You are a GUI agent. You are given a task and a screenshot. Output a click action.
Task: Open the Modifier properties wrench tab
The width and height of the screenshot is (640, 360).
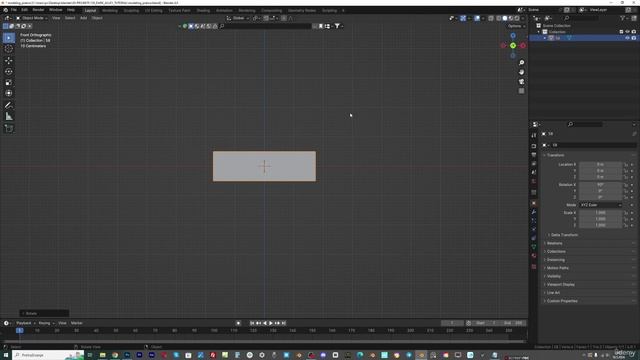coord(534,212)
